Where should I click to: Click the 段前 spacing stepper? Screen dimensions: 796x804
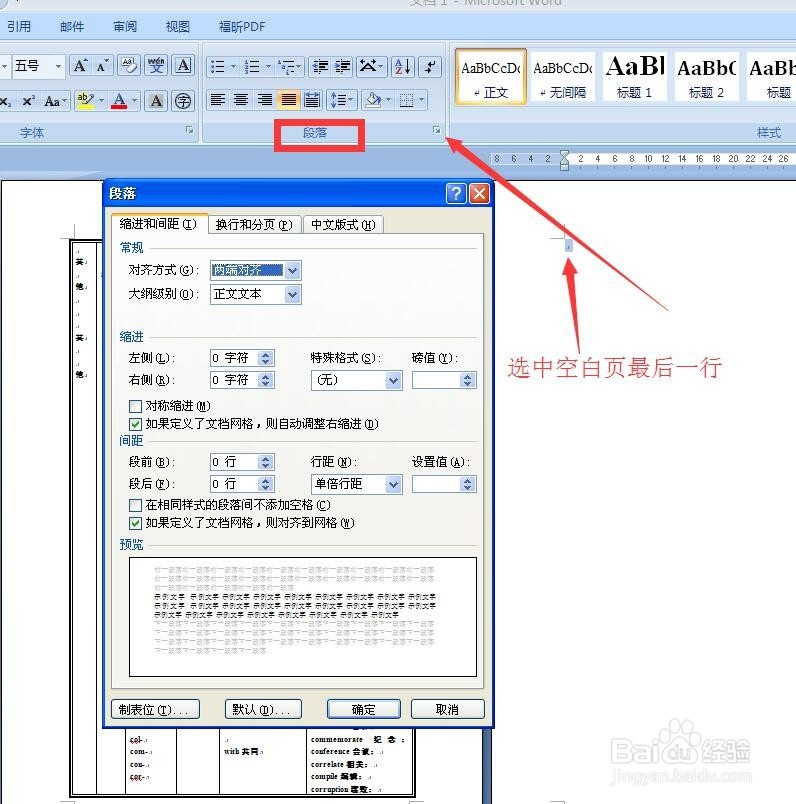point(265,462)
